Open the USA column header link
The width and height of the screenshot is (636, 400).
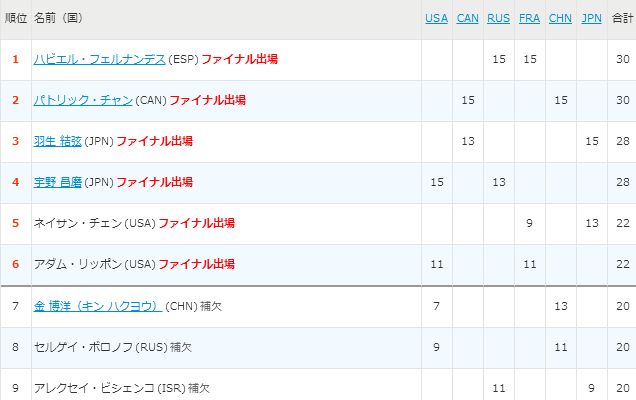(436, 18)
